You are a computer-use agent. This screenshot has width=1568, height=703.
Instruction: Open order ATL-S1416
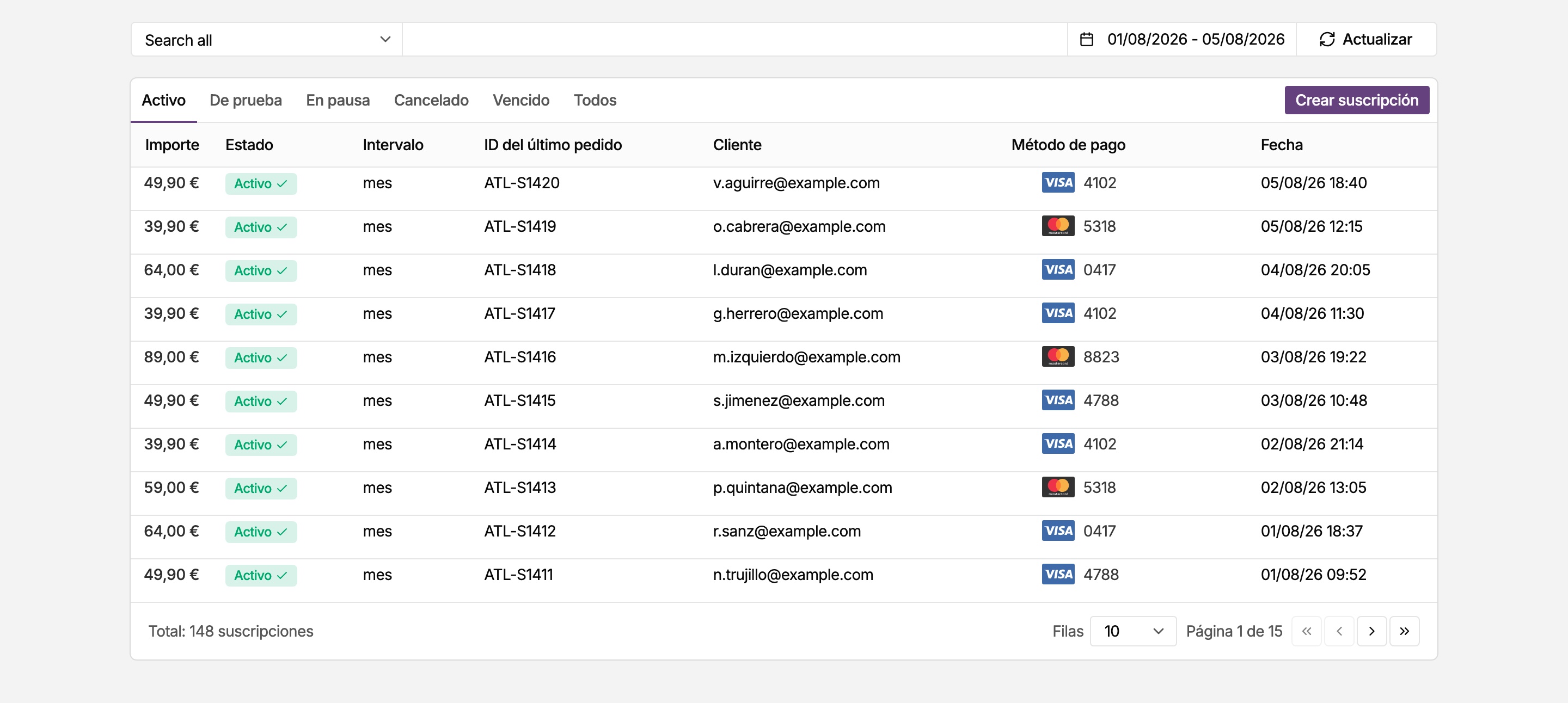(520, 357)
